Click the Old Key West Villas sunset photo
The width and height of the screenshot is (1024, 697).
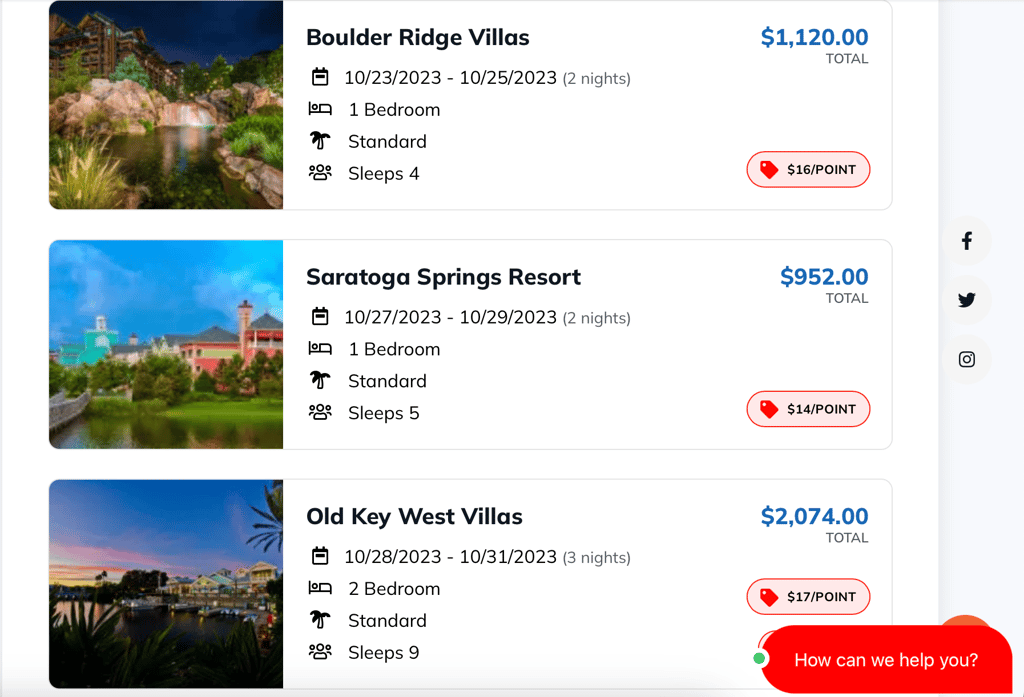pos(166,584)
